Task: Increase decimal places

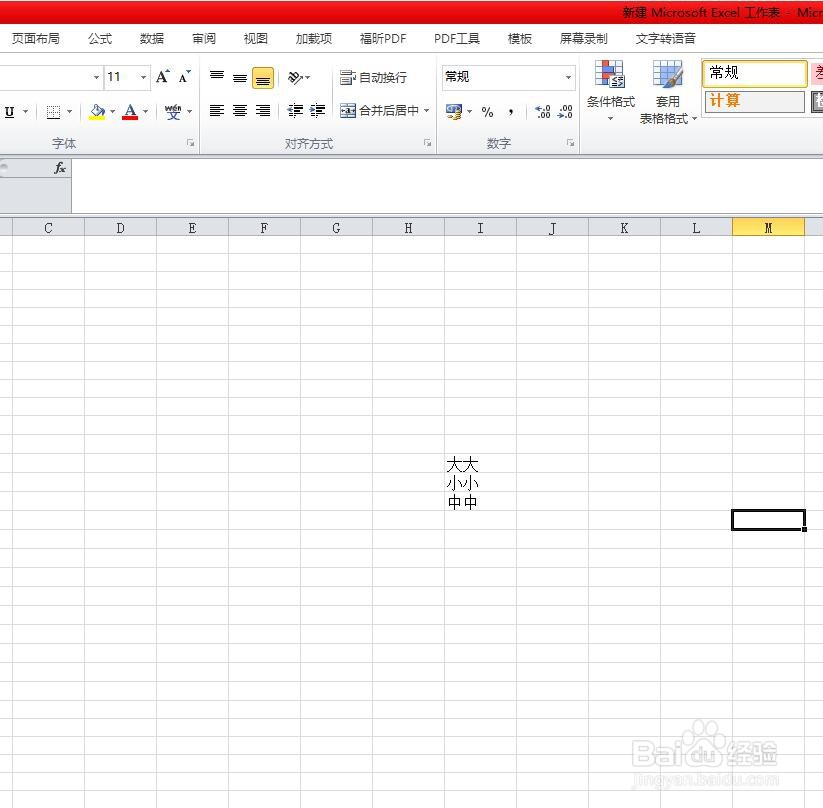Action: (543, 112)
